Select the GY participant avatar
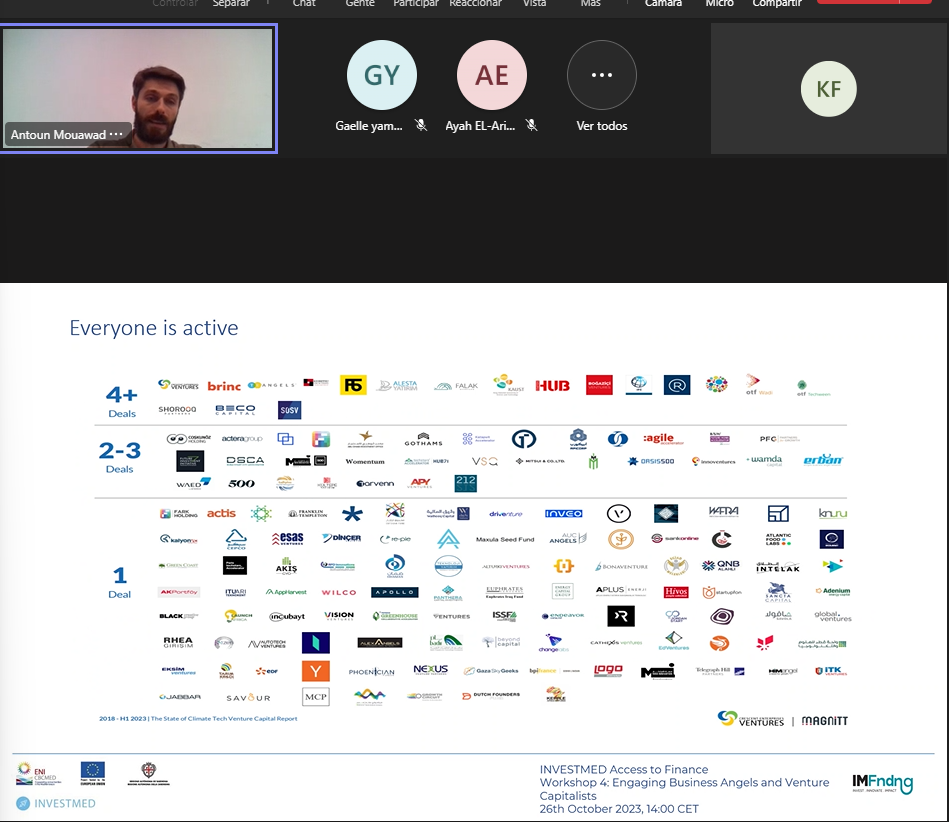The image size is (949, 822). point(381,75)
